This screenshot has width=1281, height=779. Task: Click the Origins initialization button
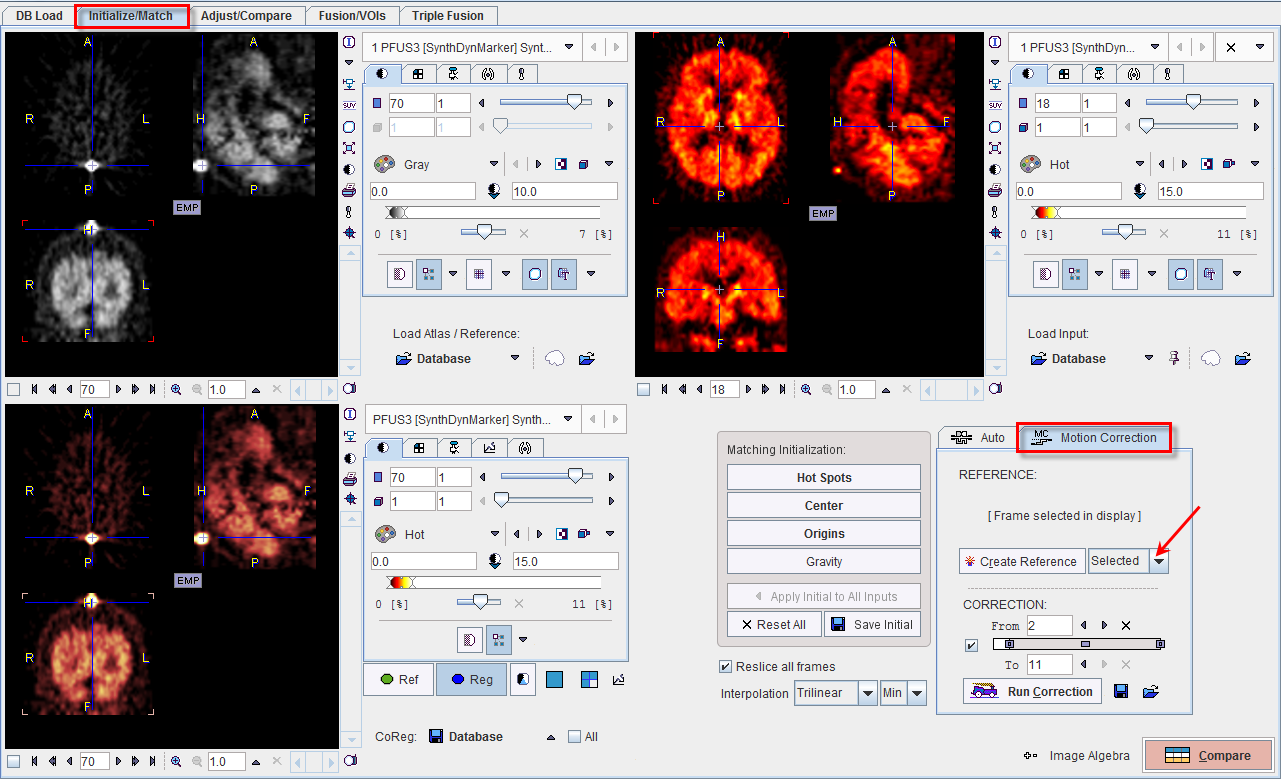(x=824, y=534)
